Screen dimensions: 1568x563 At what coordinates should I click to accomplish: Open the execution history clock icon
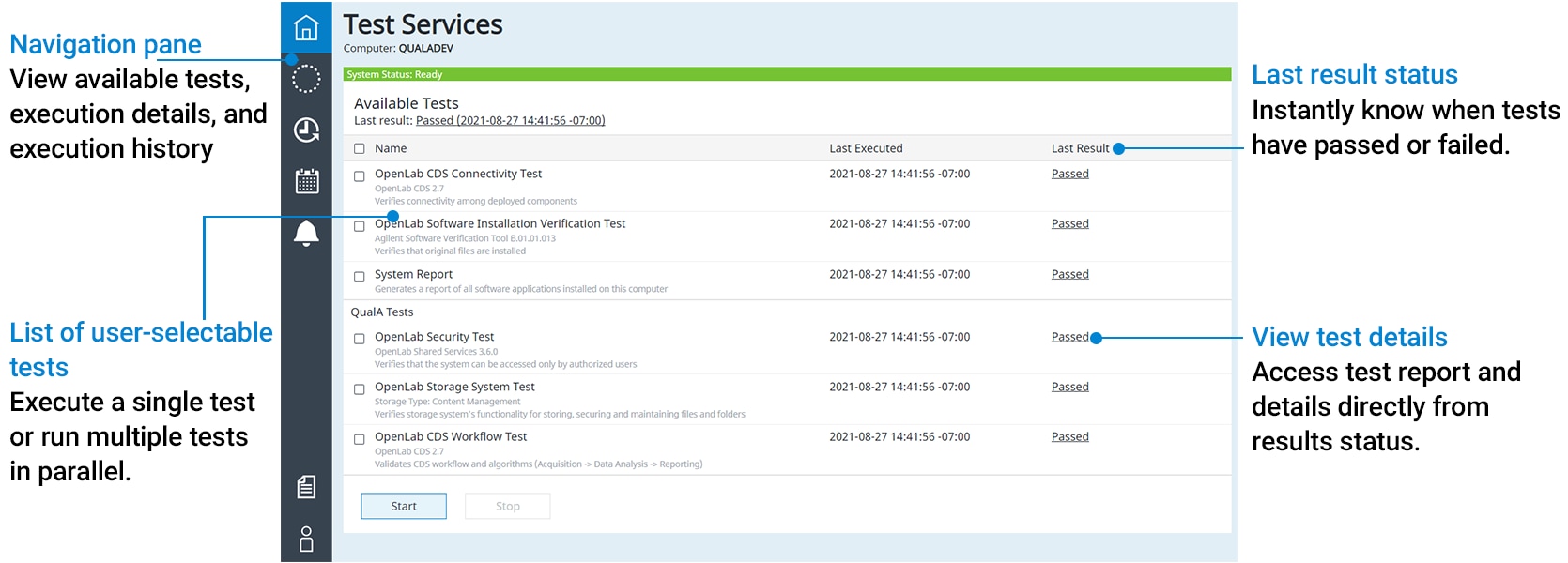pyautogui.click(x=306, y=129)
